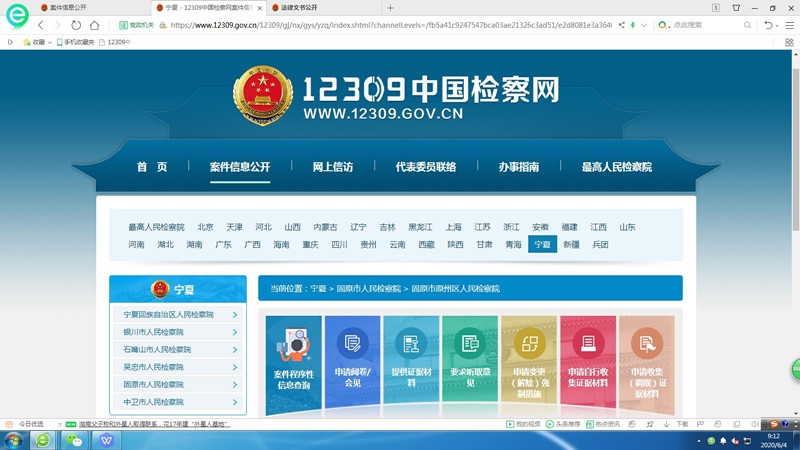Select the 北京 province link

click(x=205, y=227)
